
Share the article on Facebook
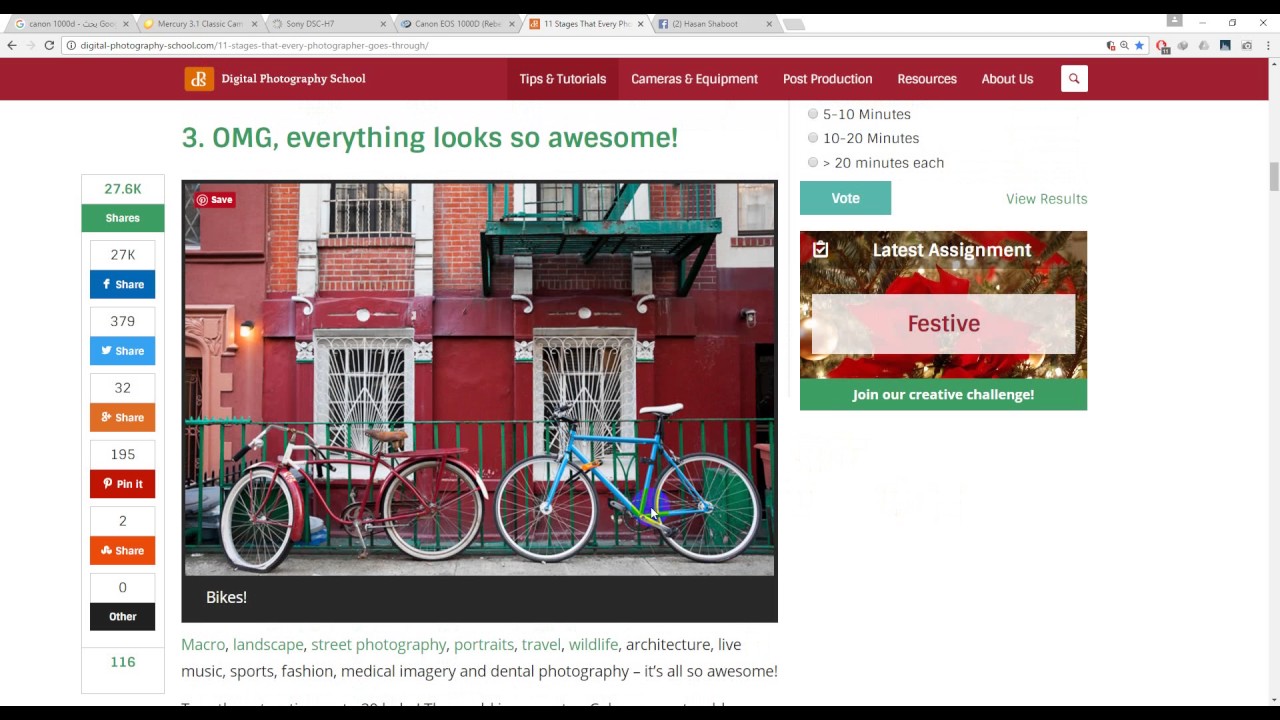(122, 284)
